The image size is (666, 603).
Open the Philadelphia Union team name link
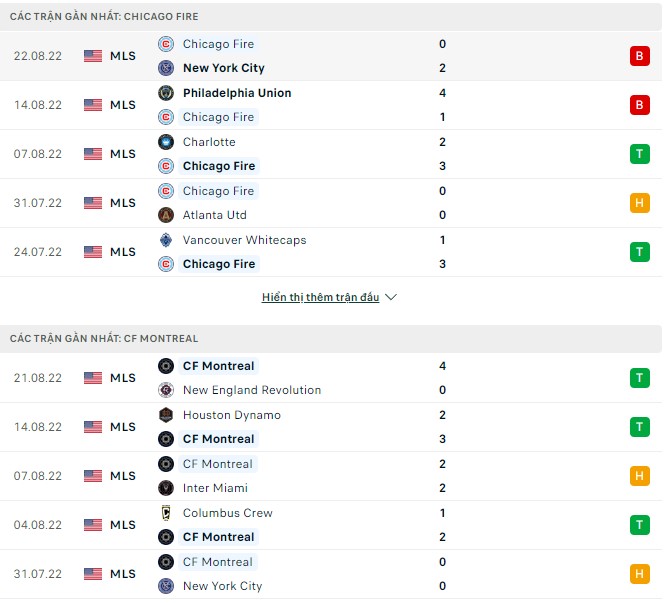tap(237, 93)
